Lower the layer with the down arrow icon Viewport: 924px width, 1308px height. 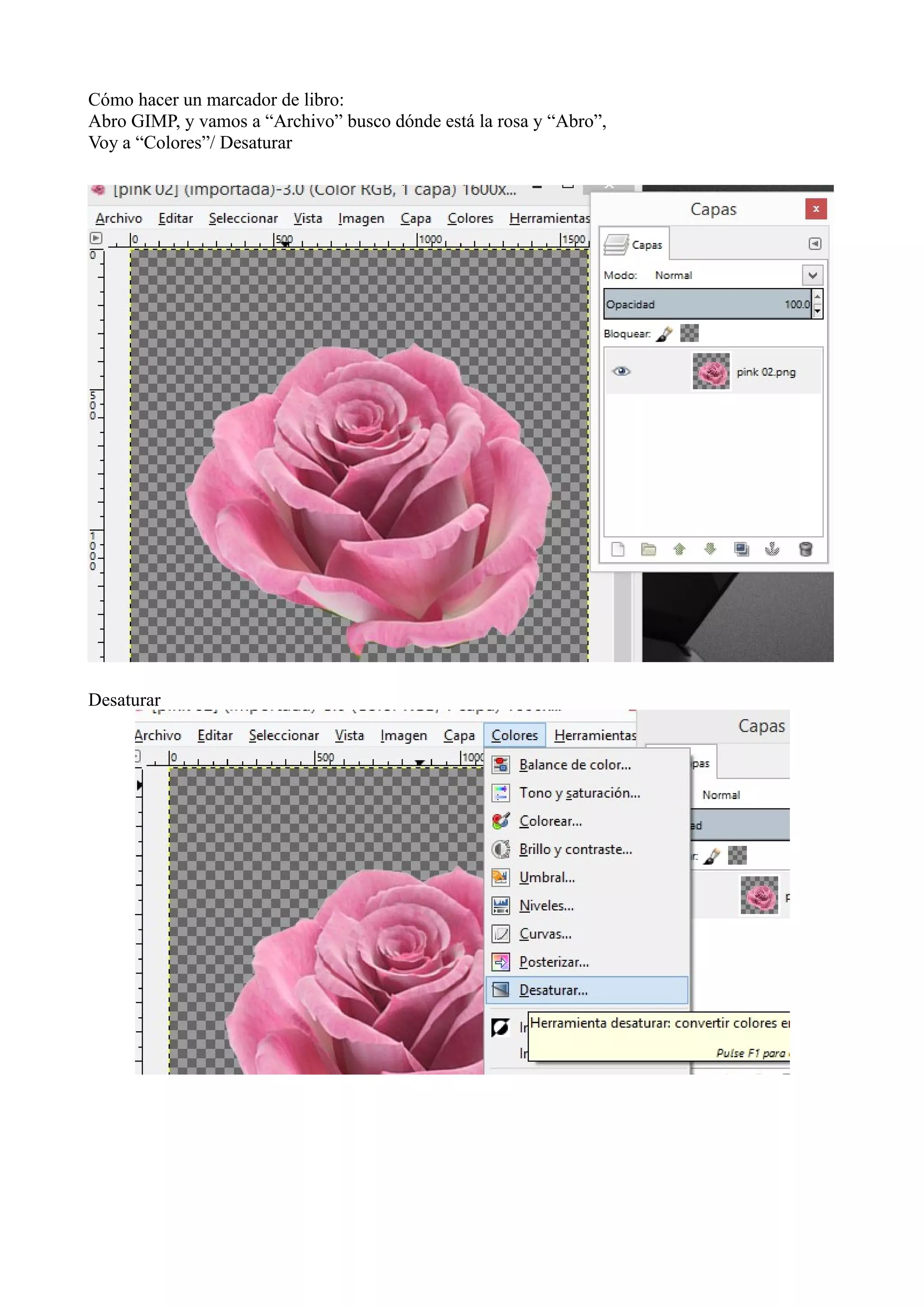[710, 549]
